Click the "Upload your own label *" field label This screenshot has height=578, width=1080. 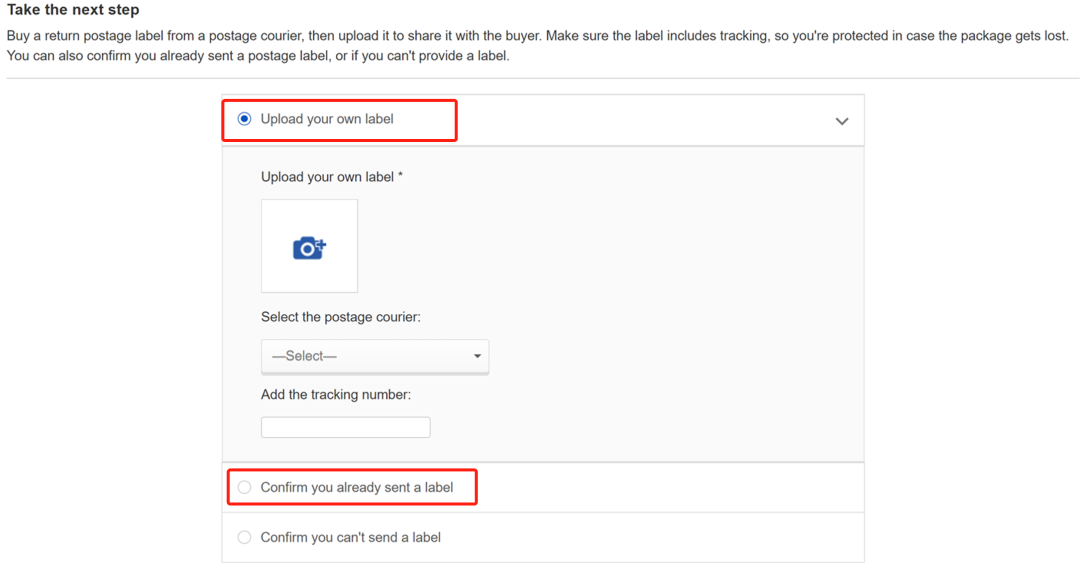point(328,177)
